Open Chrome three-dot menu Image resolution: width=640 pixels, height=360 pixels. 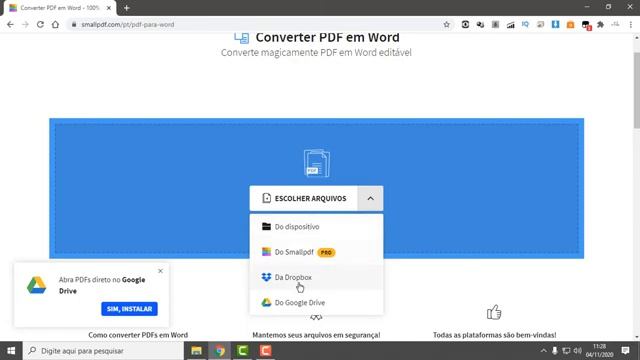pos(631,24)
